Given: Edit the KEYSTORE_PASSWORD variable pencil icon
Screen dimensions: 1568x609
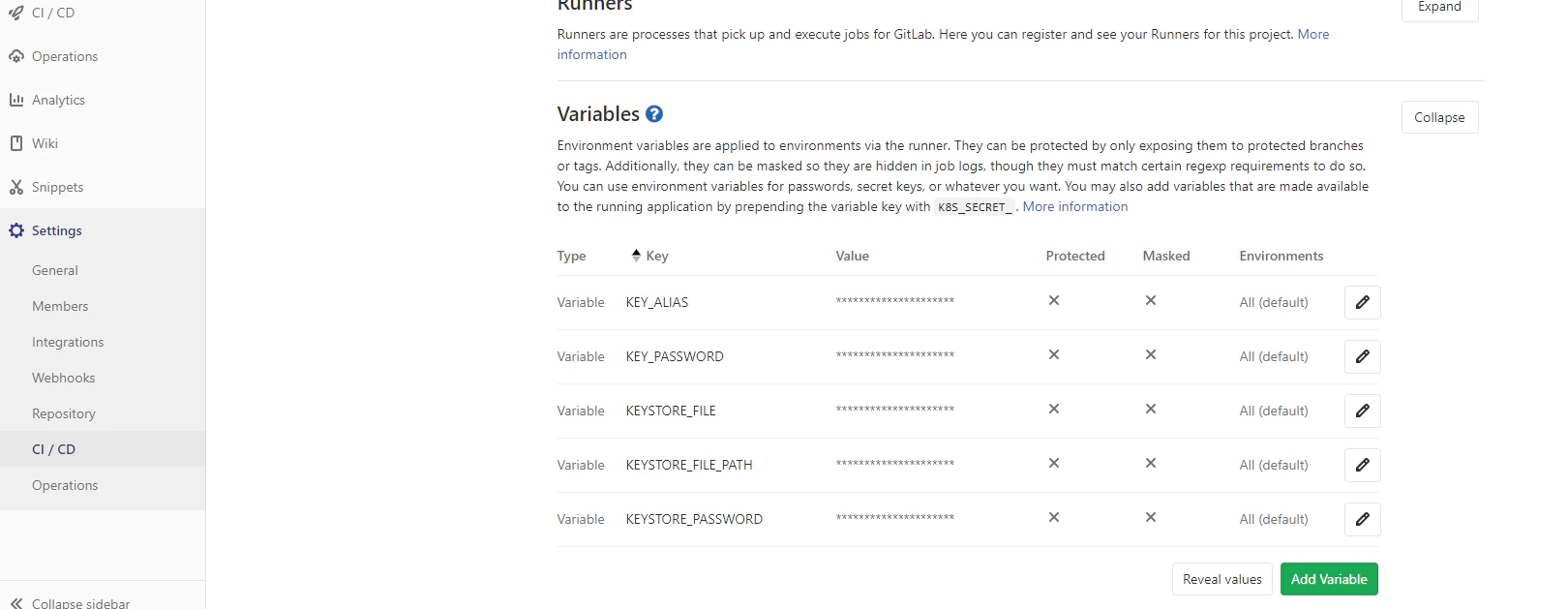Looking at the screenshot, I should [x=1362, y=519].
